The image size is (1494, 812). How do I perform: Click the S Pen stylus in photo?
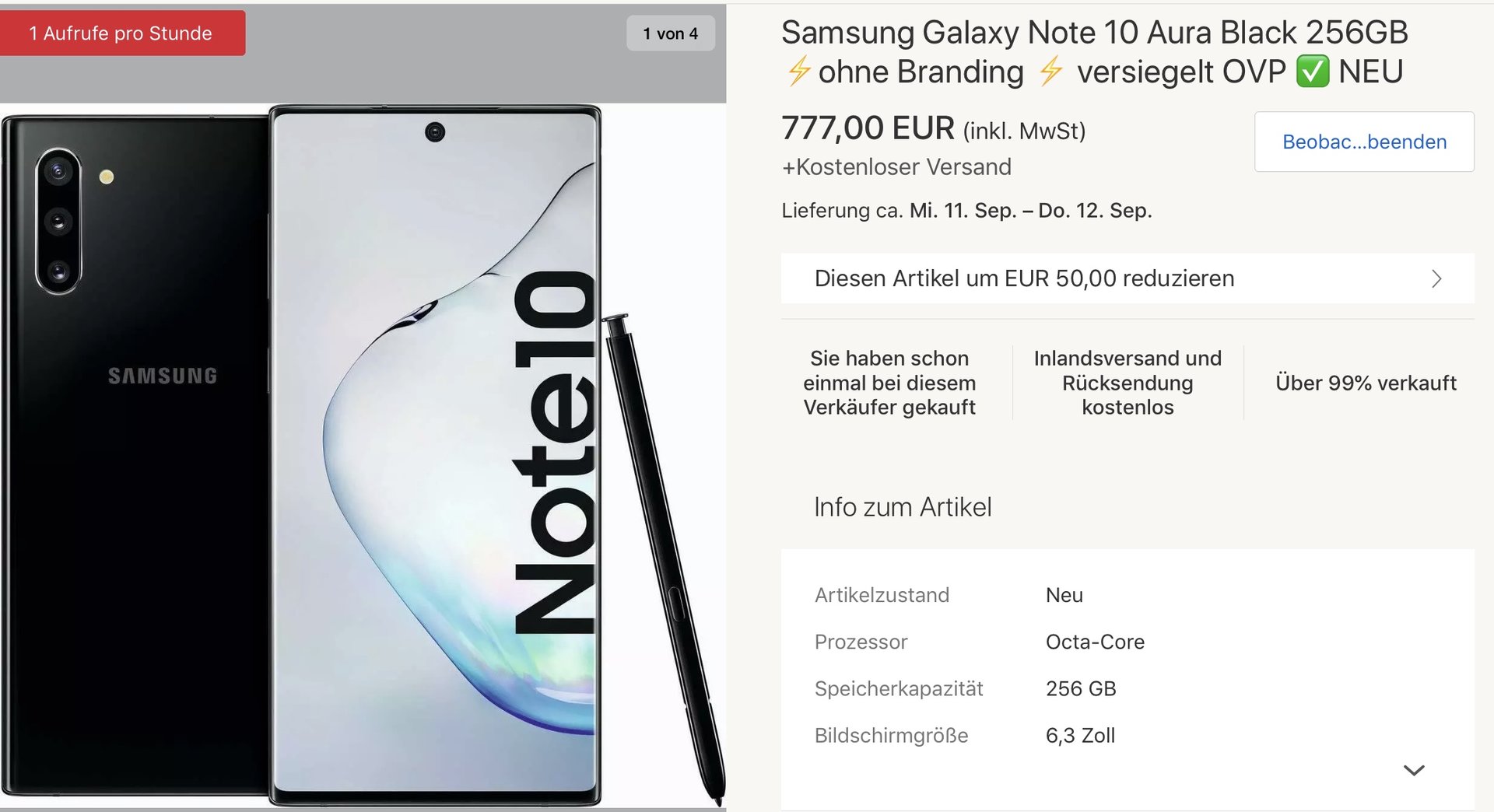664,556
